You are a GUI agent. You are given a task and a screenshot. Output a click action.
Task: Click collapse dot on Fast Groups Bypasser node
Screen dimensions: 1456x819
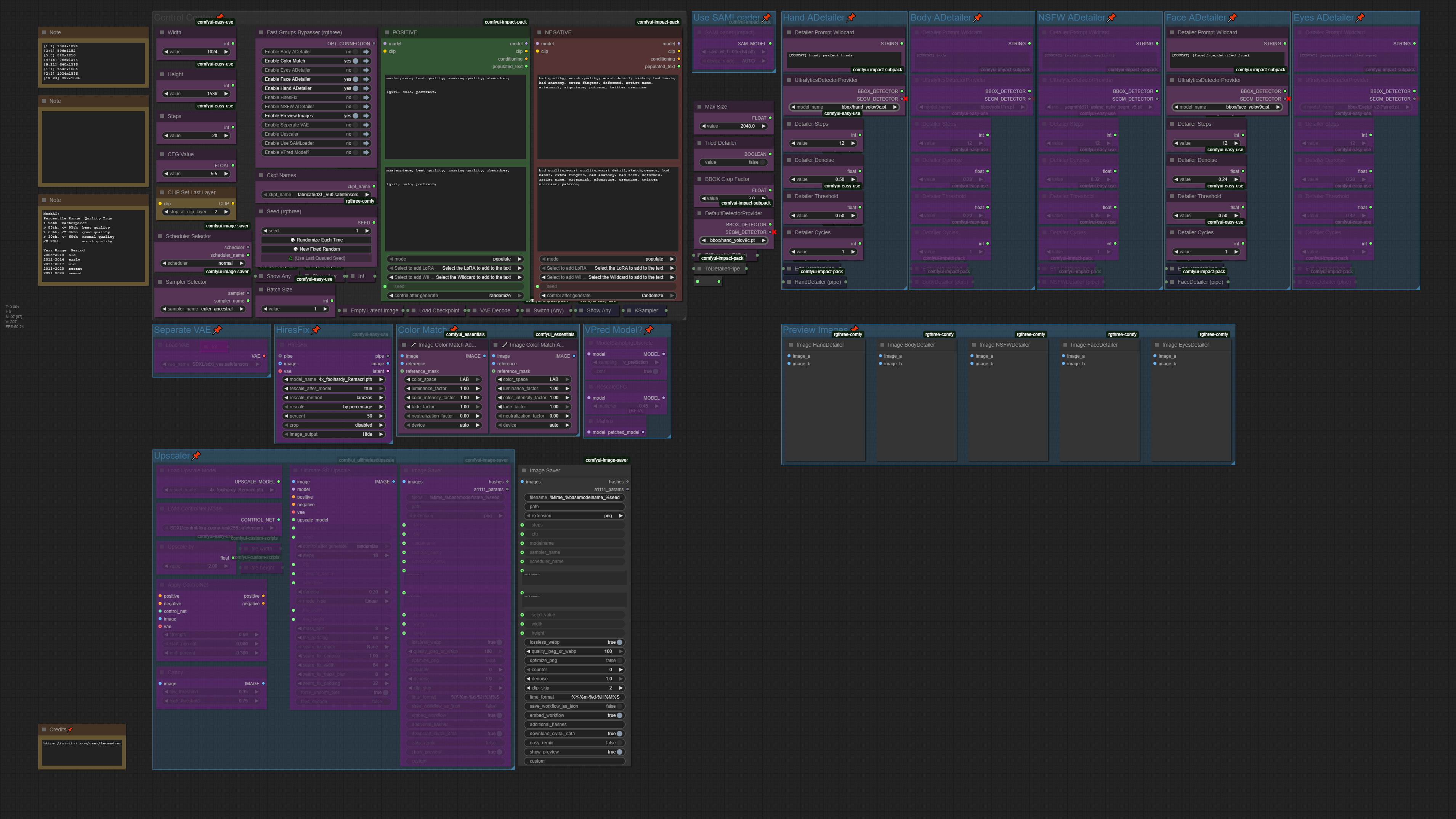point(261,33)
